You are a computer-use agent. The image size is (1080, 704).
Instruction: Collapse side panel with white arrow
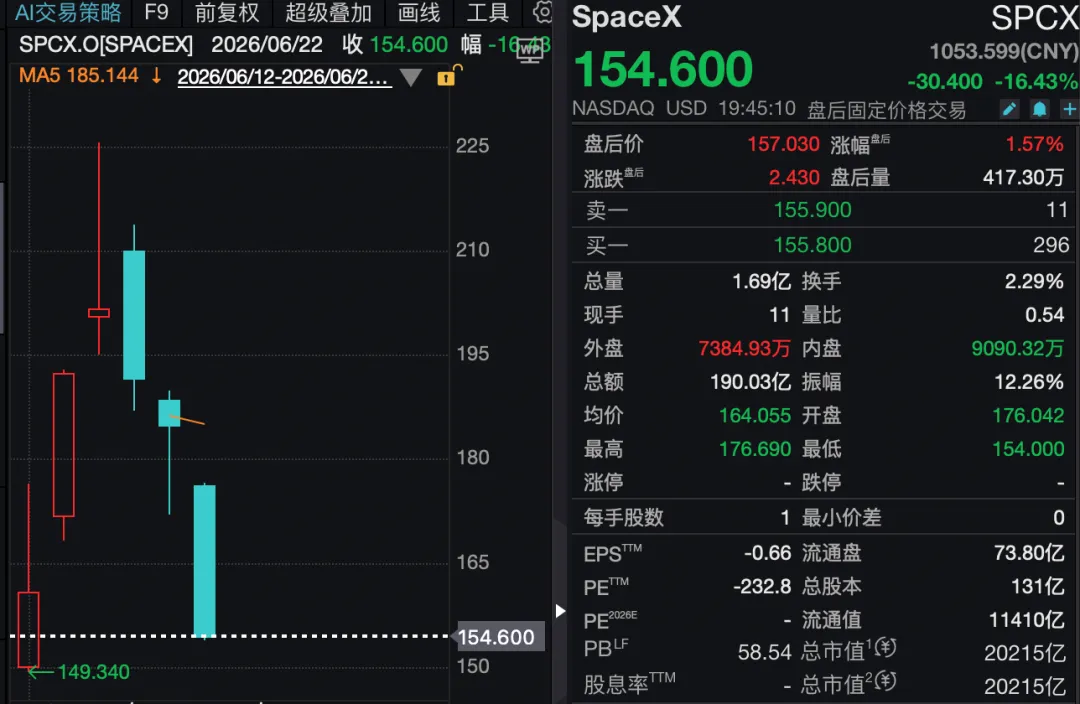[560, 611]
